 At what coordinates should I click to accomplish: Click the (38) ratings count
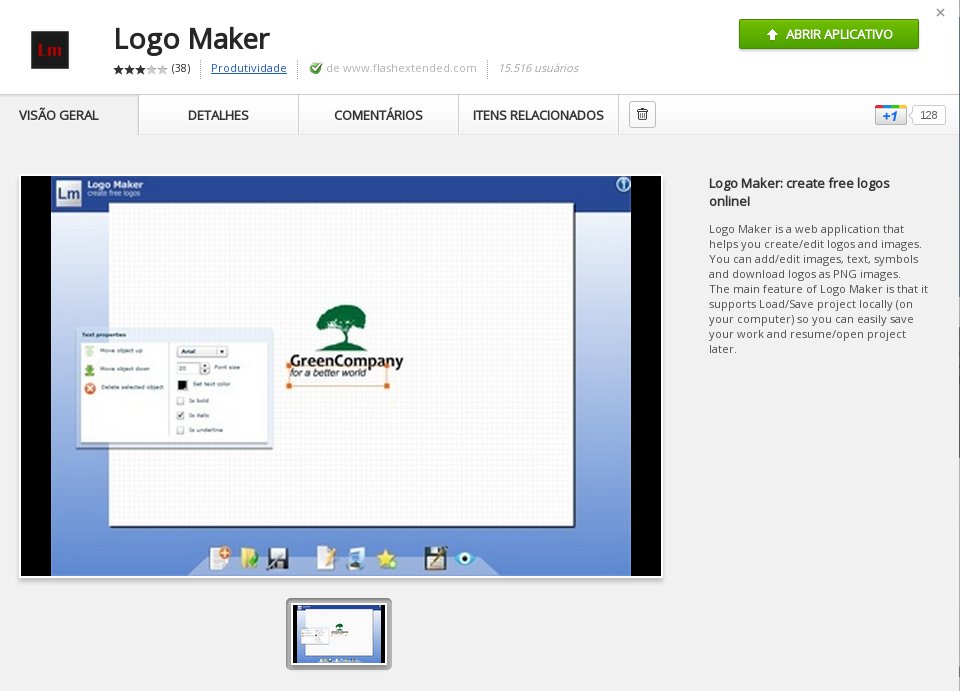click(x=181, y=68)
